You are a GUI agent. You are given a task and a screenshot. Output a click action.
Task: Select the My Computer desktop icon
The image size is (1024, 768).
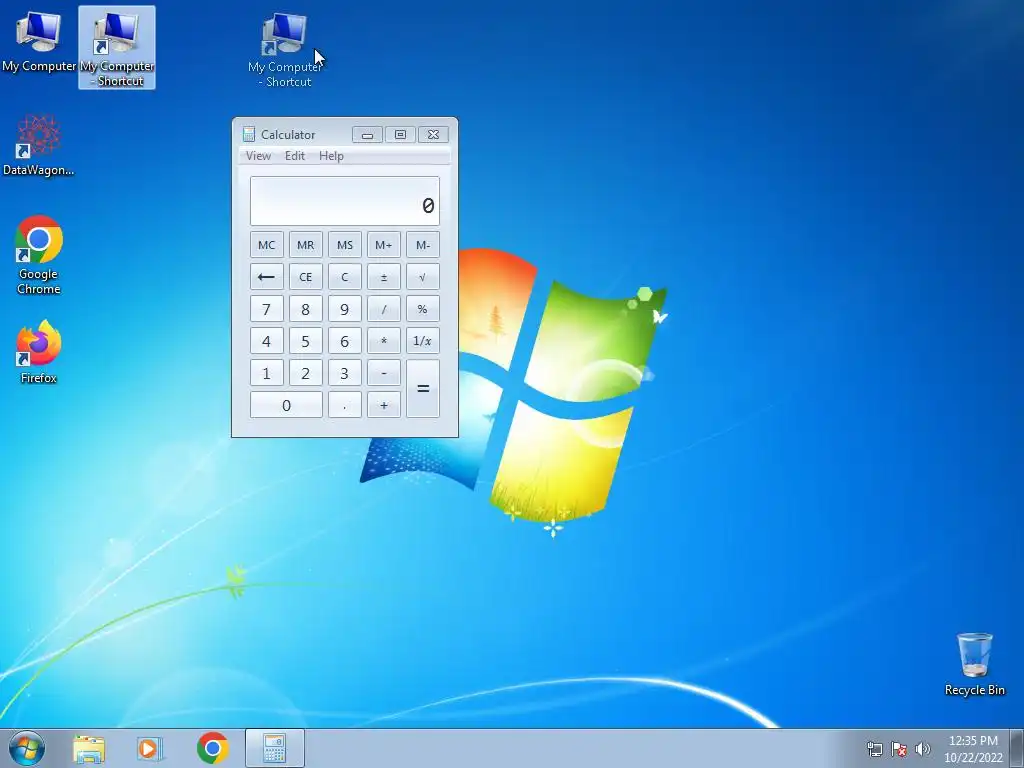[x=38, y=42]
